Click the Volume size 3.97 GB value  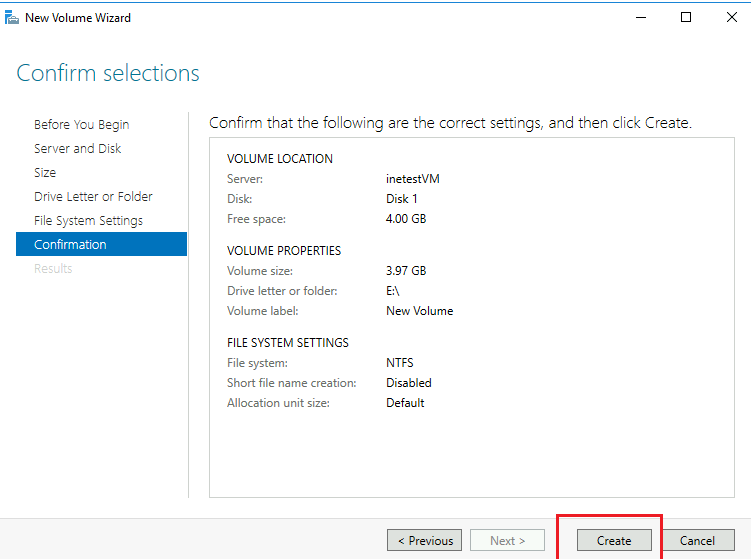[406, 271]
